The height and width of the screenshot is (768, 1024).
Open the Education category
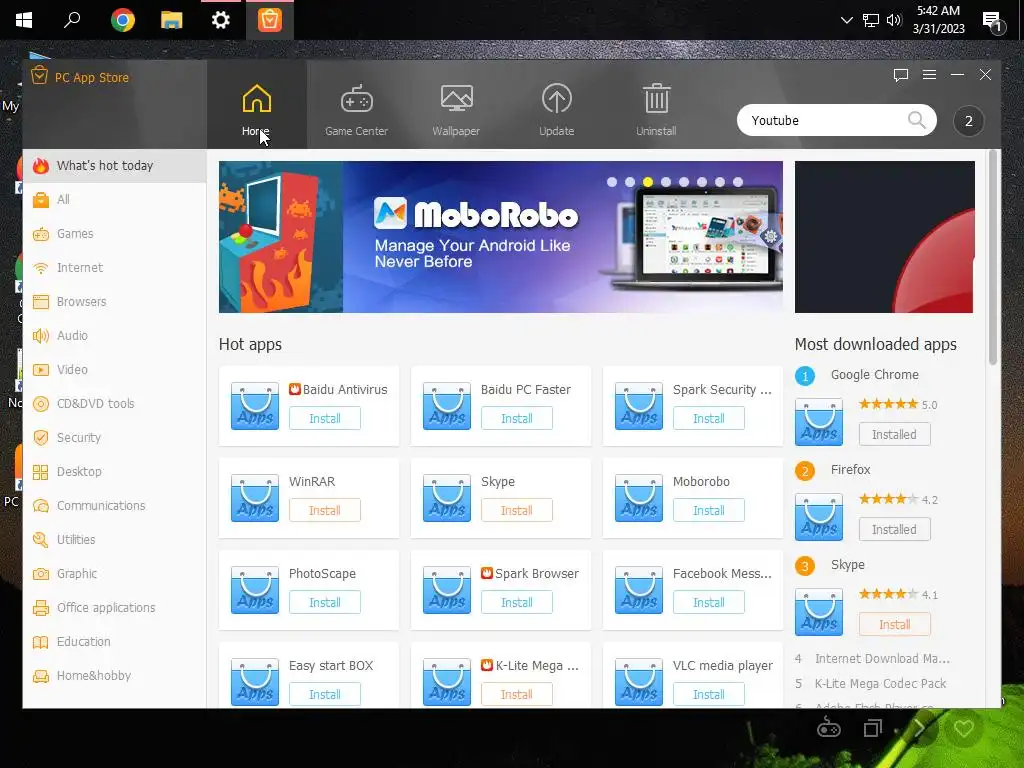pyautogui.click(x=115, y=641)
